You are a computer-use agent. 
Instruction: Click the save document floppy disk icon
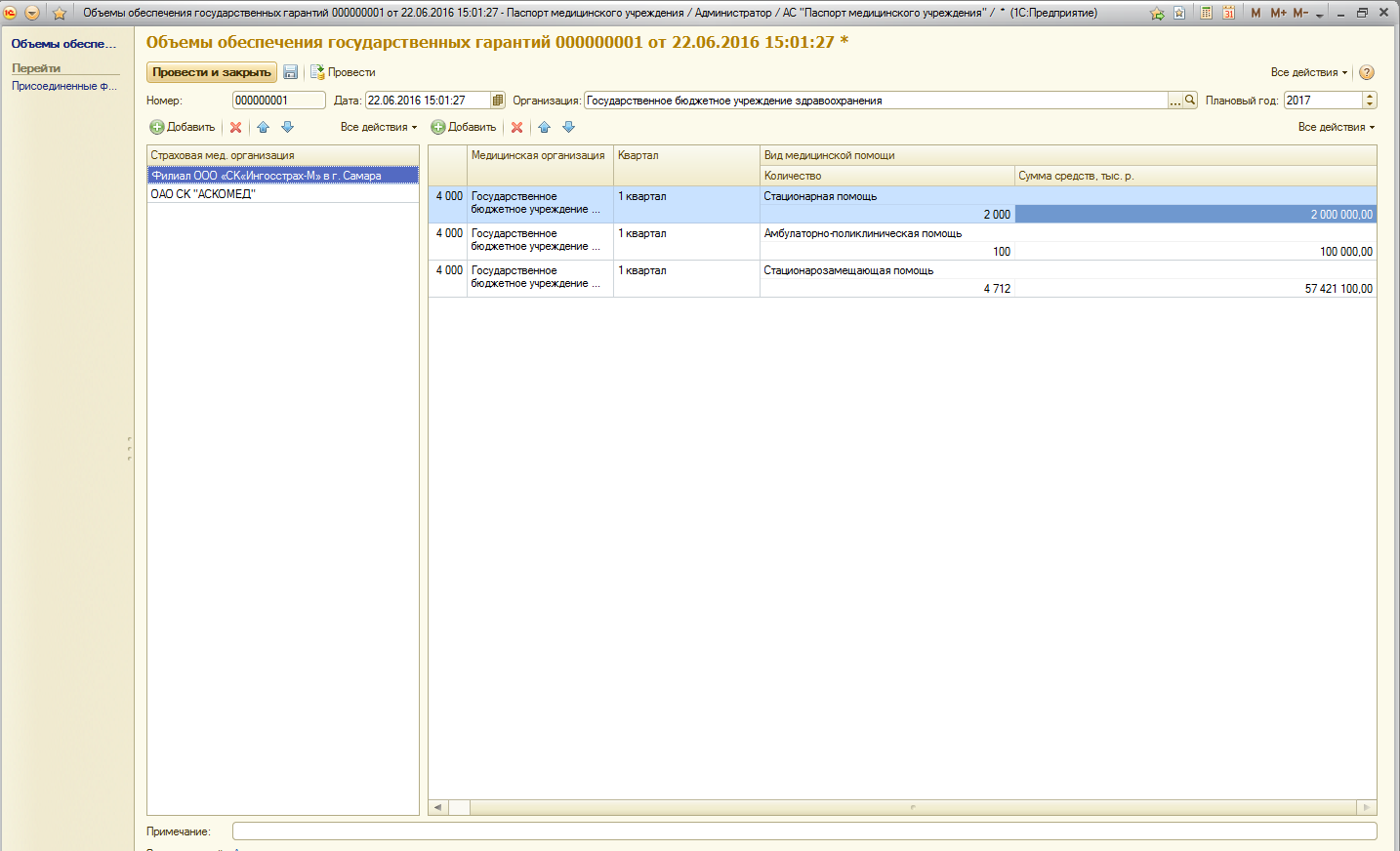tap(290, 72)
